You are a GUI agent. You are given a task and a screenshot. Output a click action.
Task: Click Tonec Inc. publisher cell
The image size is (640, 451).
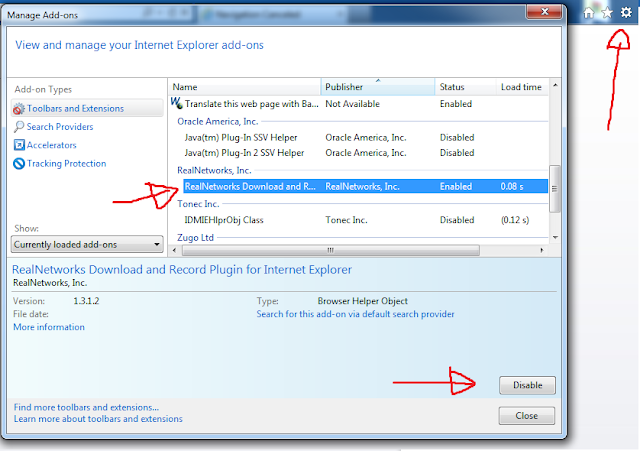(x=346, y=220)
